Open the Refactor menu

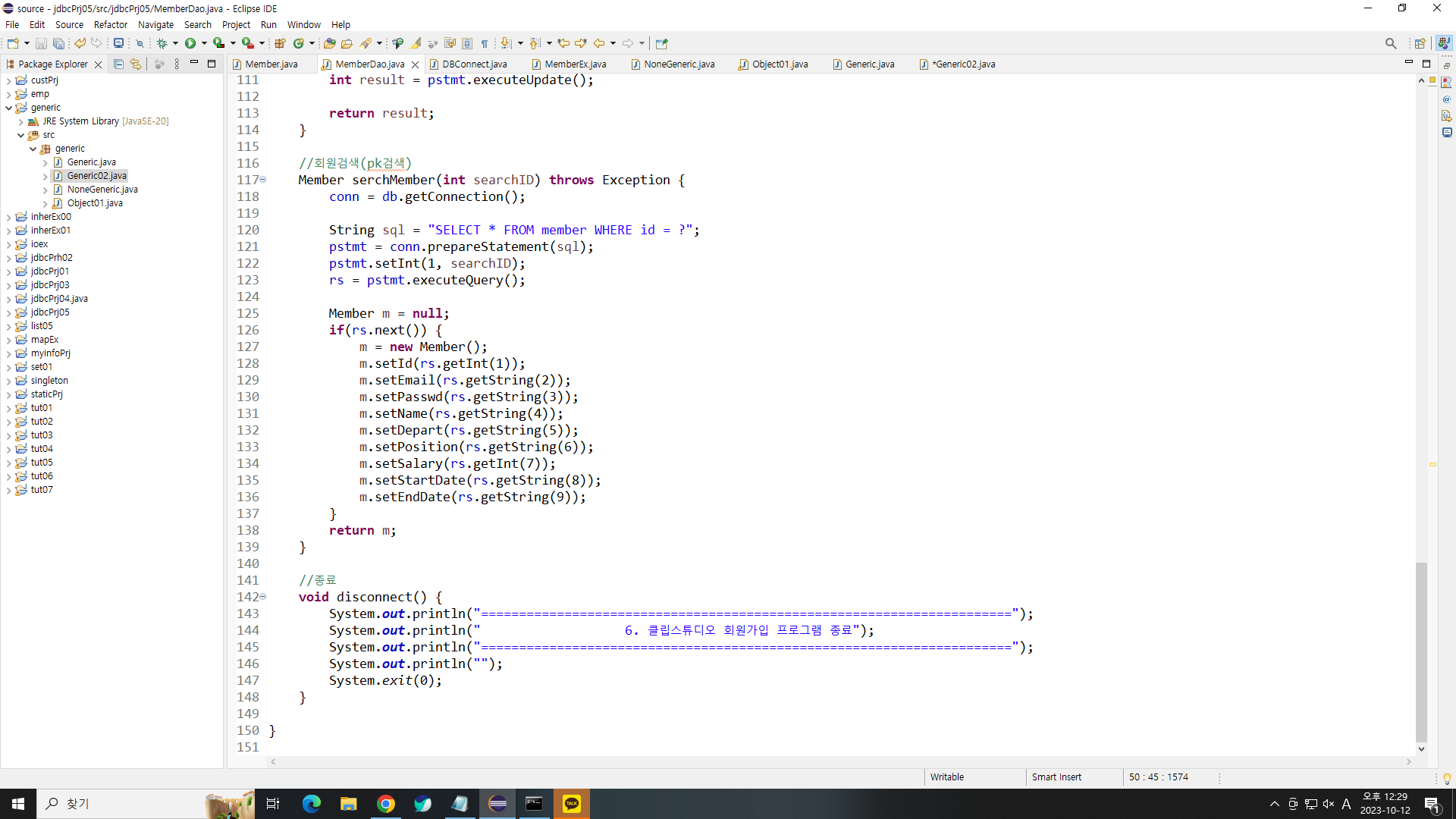(110, 24)
